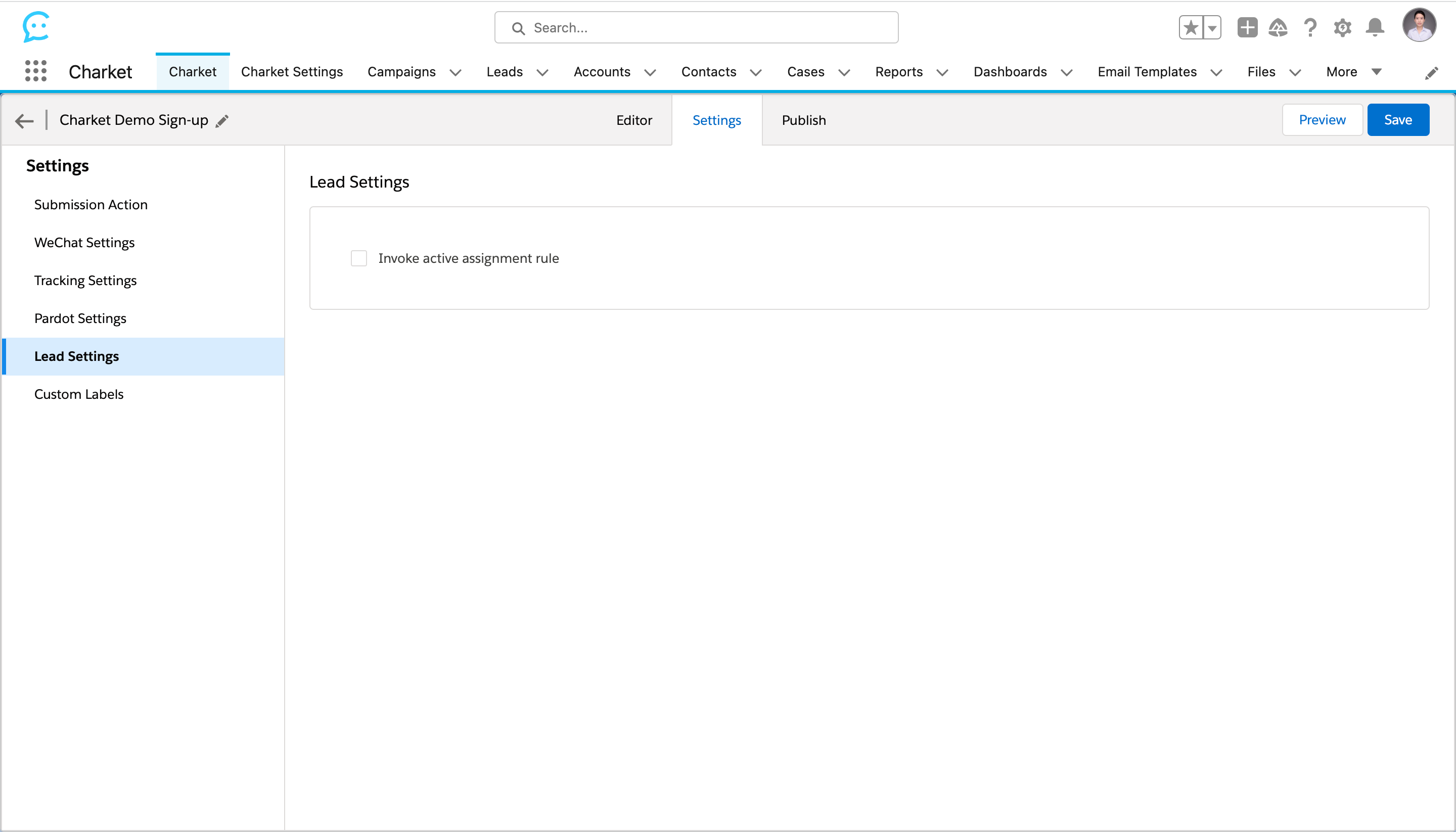Open the Email Templates tab
This screenshot has width=1456, height=832.
tap(1147, 71)
